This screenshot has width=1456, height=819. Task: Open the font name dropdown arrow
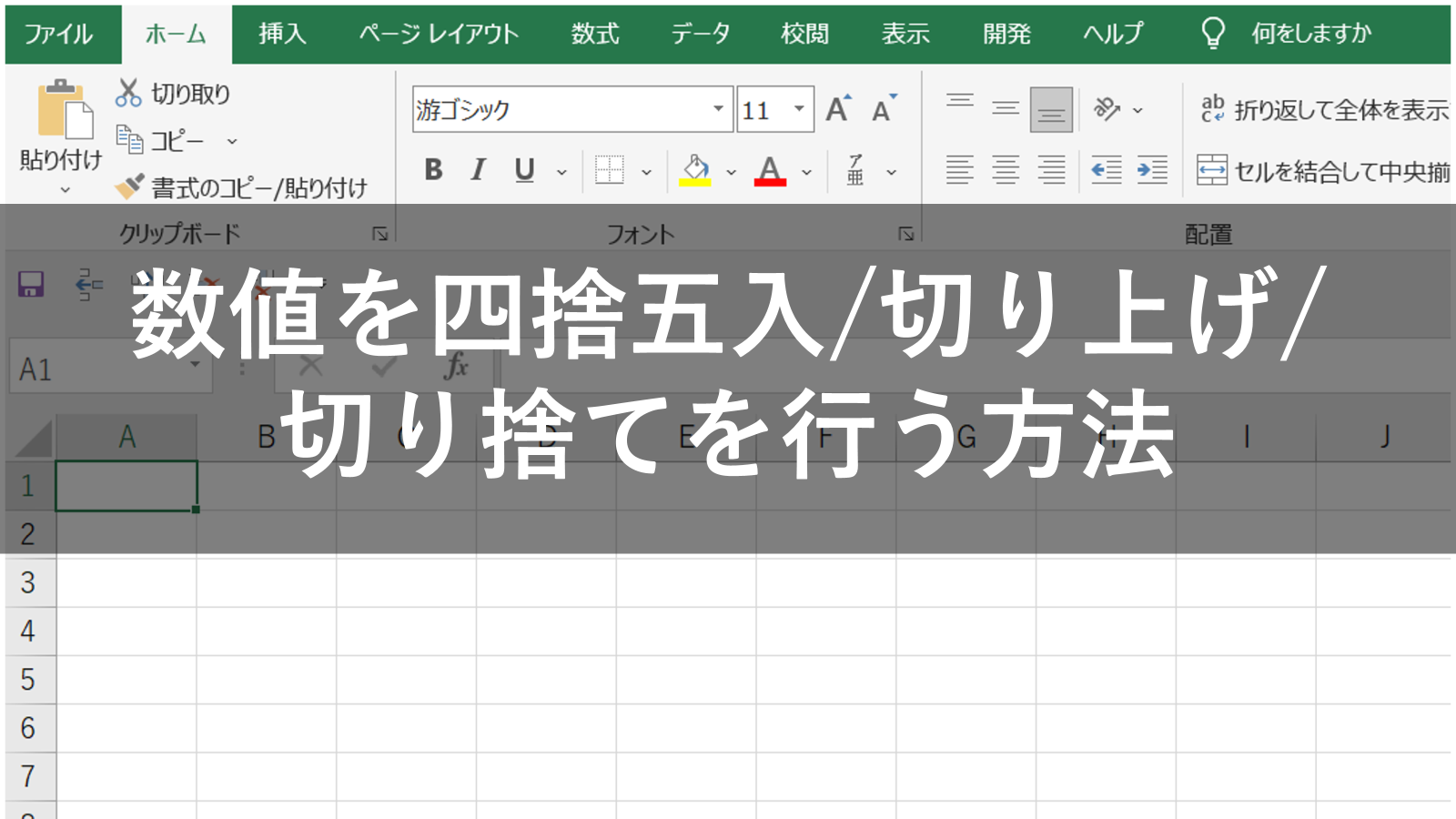(x=718, y=109)
